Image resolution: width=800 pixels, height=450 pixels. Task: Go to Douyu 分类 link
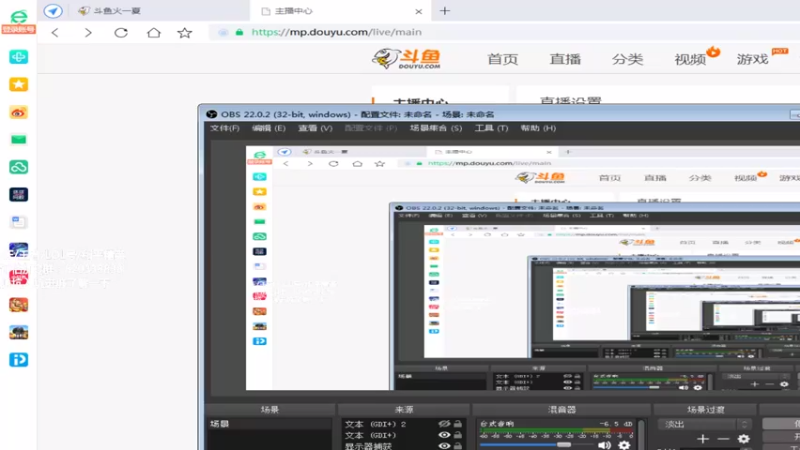pos(628,59)
